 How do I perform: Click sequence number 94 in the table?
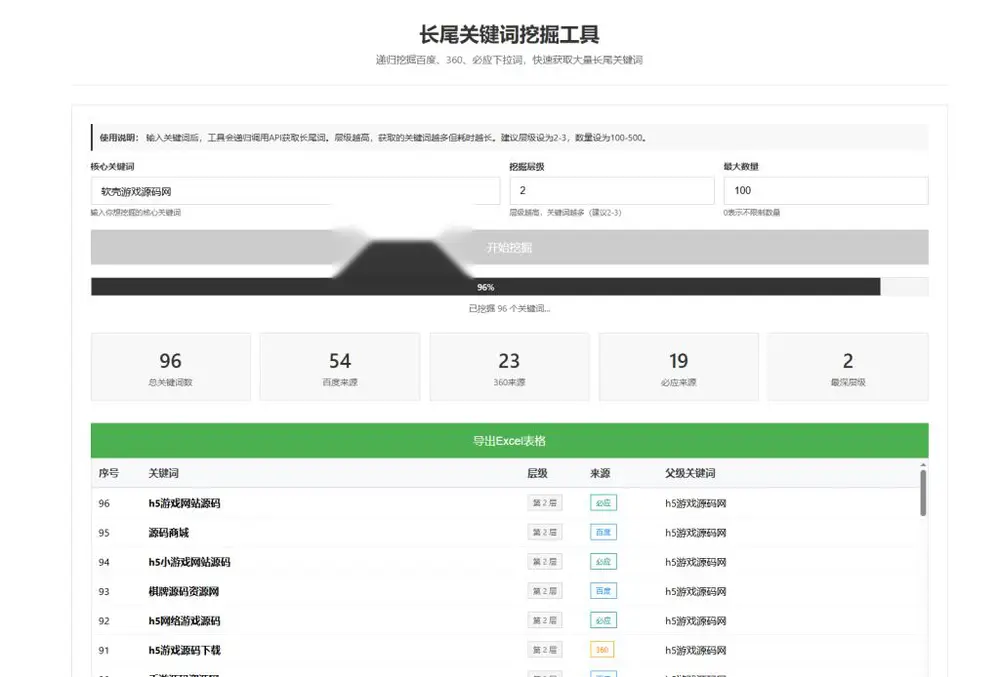point(104,562)
